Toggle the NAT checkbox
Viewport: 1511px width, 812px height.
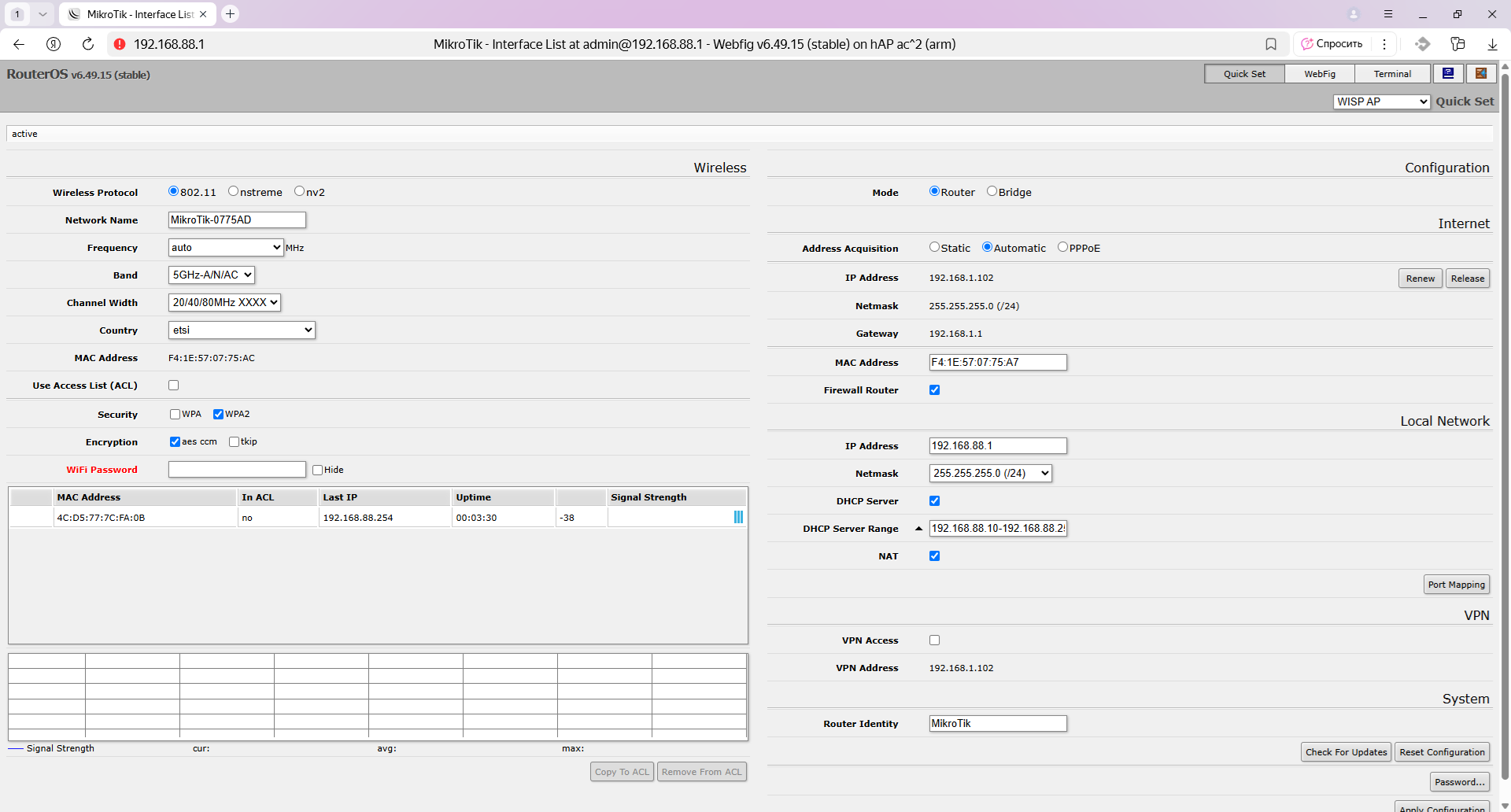[935, 556]
